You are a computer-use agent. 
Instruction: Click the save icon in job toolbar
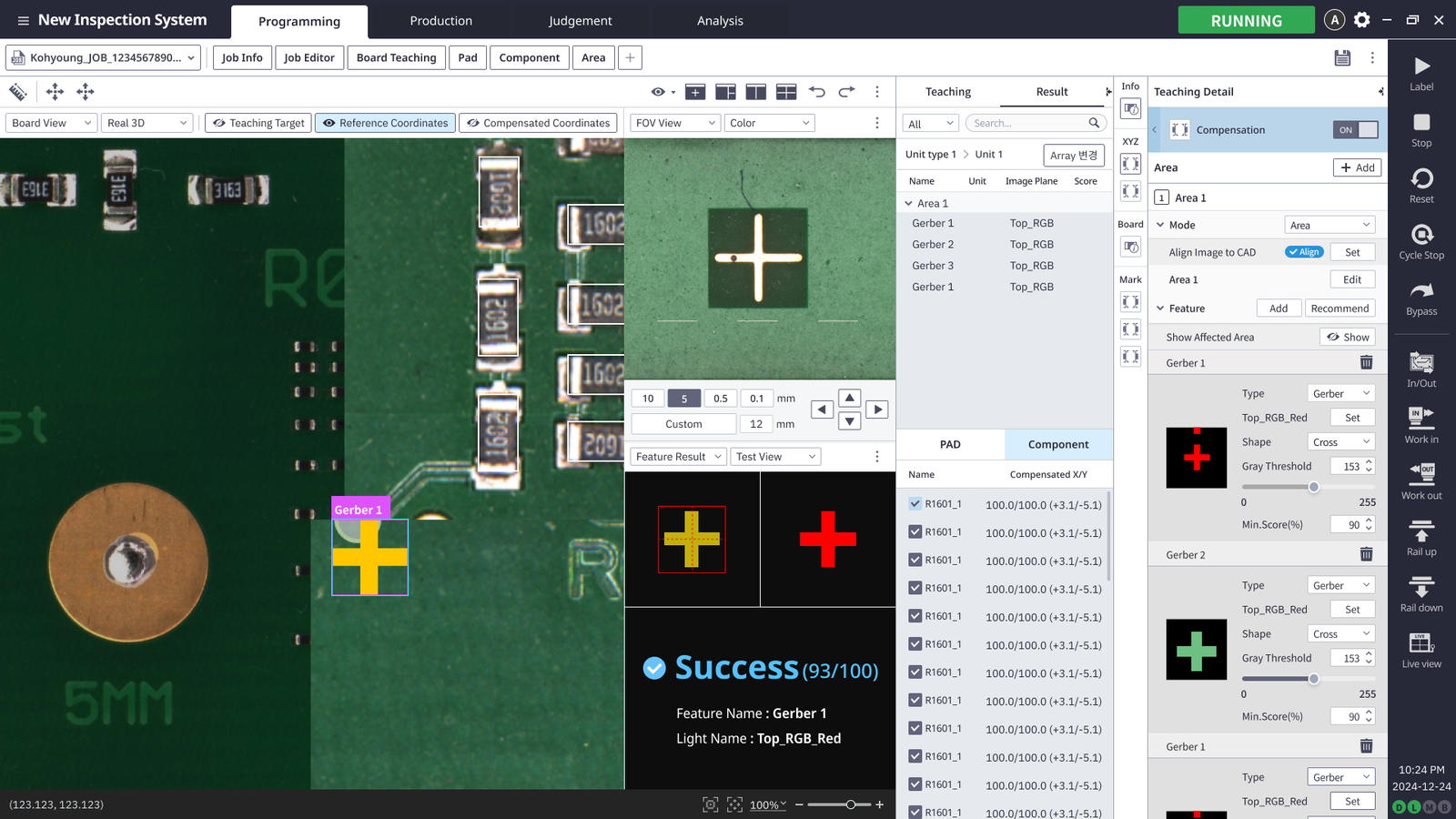pos(1342,57)
